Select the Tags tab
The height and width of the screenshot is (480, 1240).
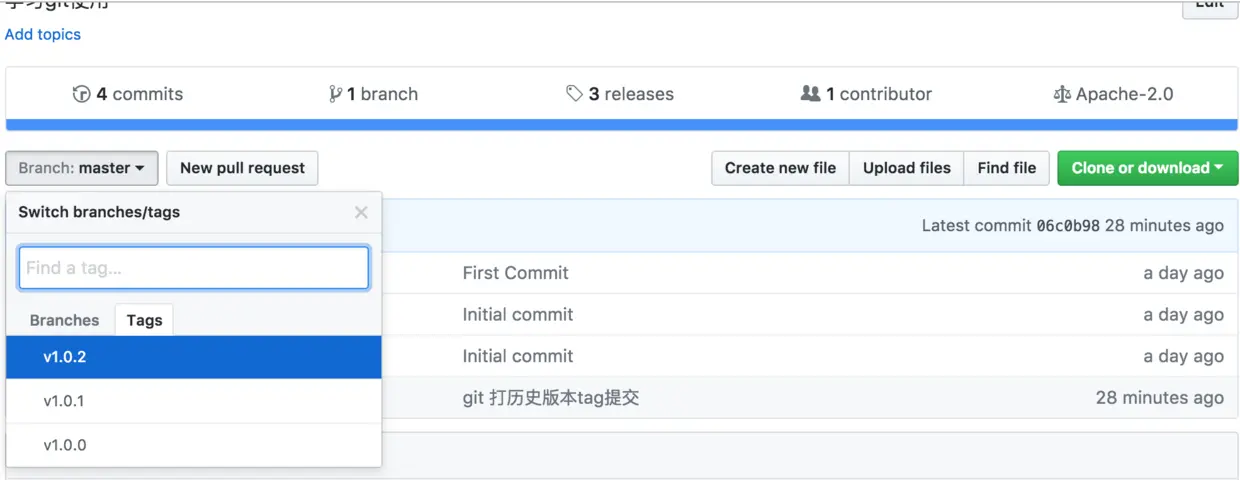click(x=144, y=320)
